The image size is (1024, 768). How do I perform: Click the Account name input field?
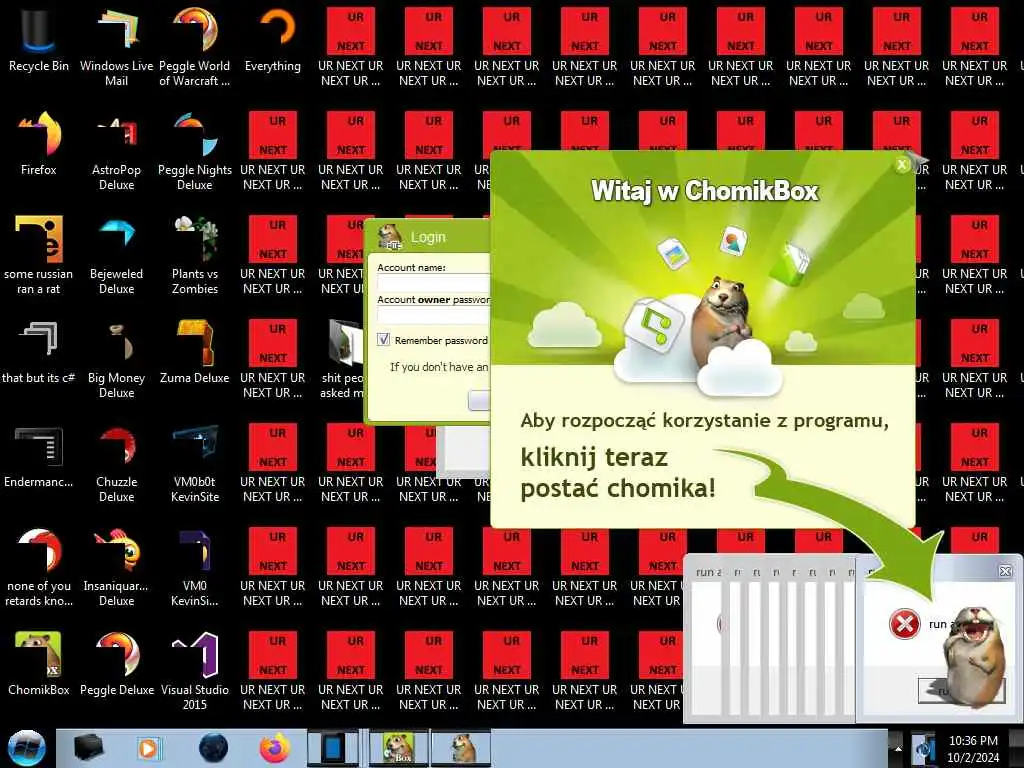click(x=434, y=283)
